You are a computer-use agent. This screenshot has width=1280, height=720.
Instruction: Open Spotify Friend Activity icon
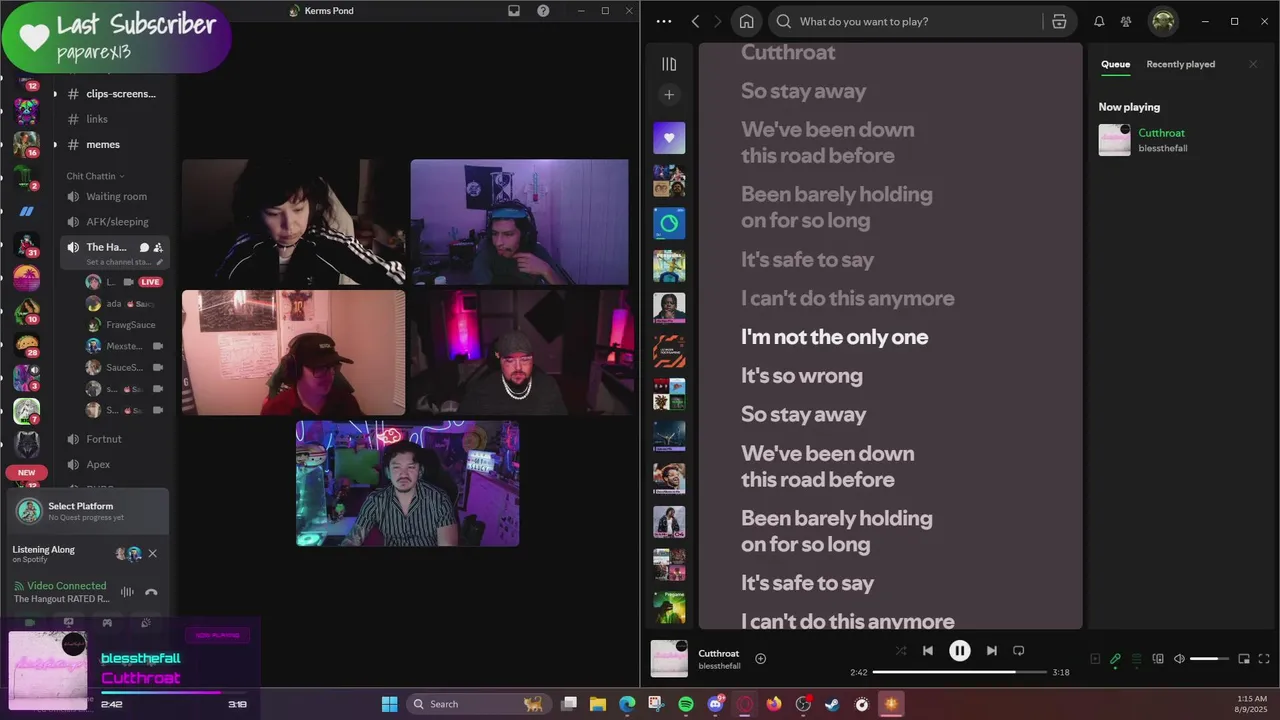pyautogui.click(x=1126, y=22)
